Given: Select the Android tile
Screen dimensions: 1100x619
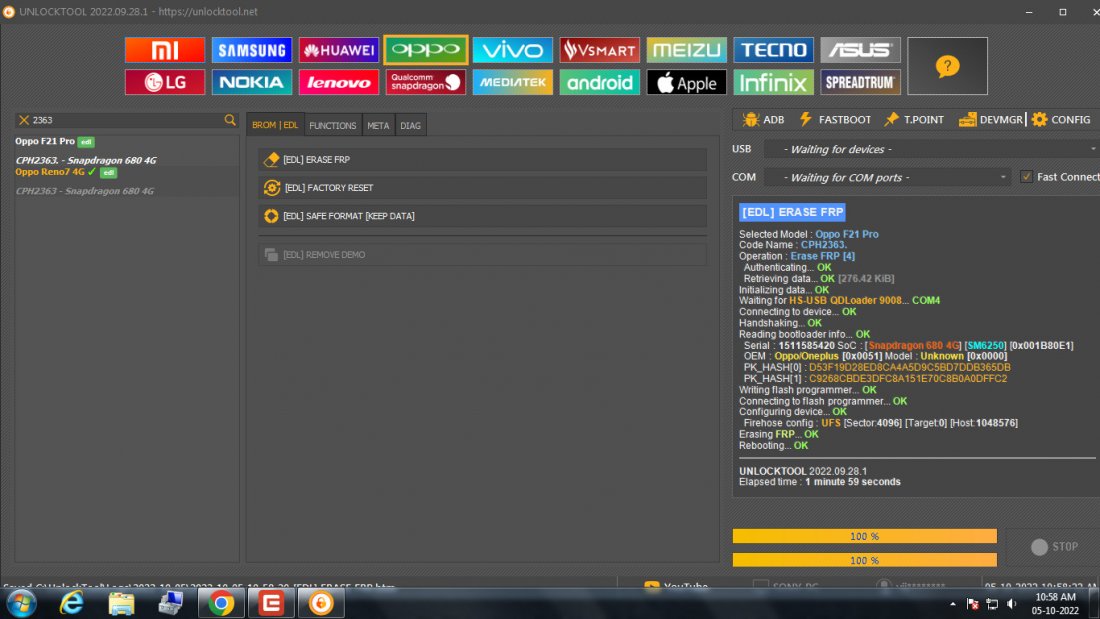Looking at the screenshot, I should point(600,82).
